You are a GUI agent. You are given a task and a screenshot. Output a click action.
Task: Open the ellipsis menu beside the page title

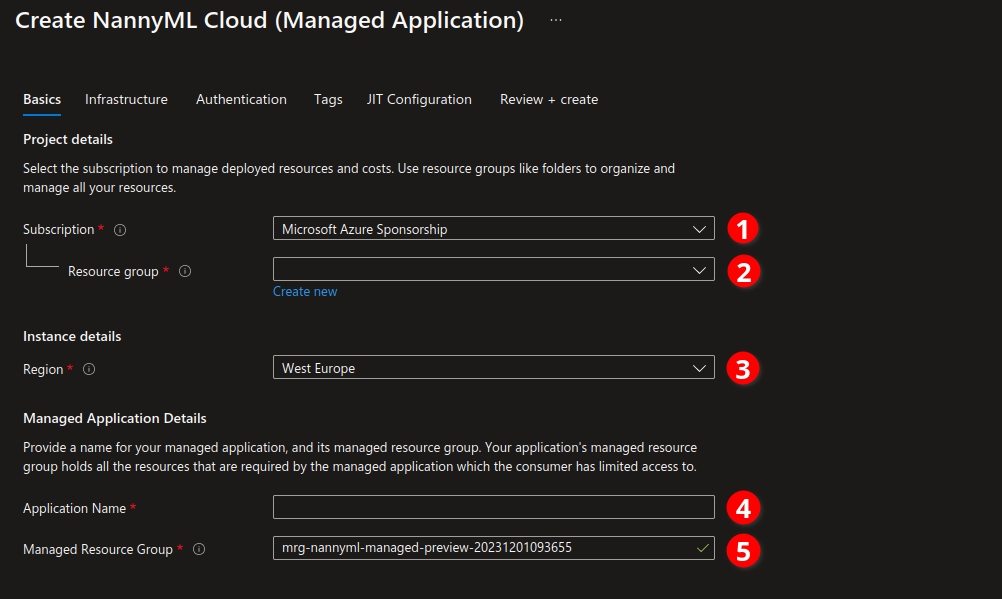click(x=556, y=20)
